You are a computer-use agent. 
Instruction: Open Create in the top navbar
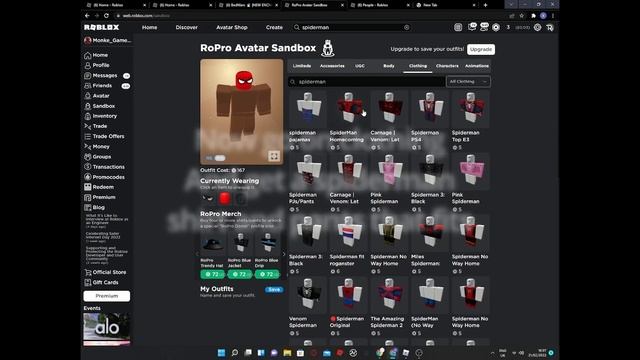(274, 27)
